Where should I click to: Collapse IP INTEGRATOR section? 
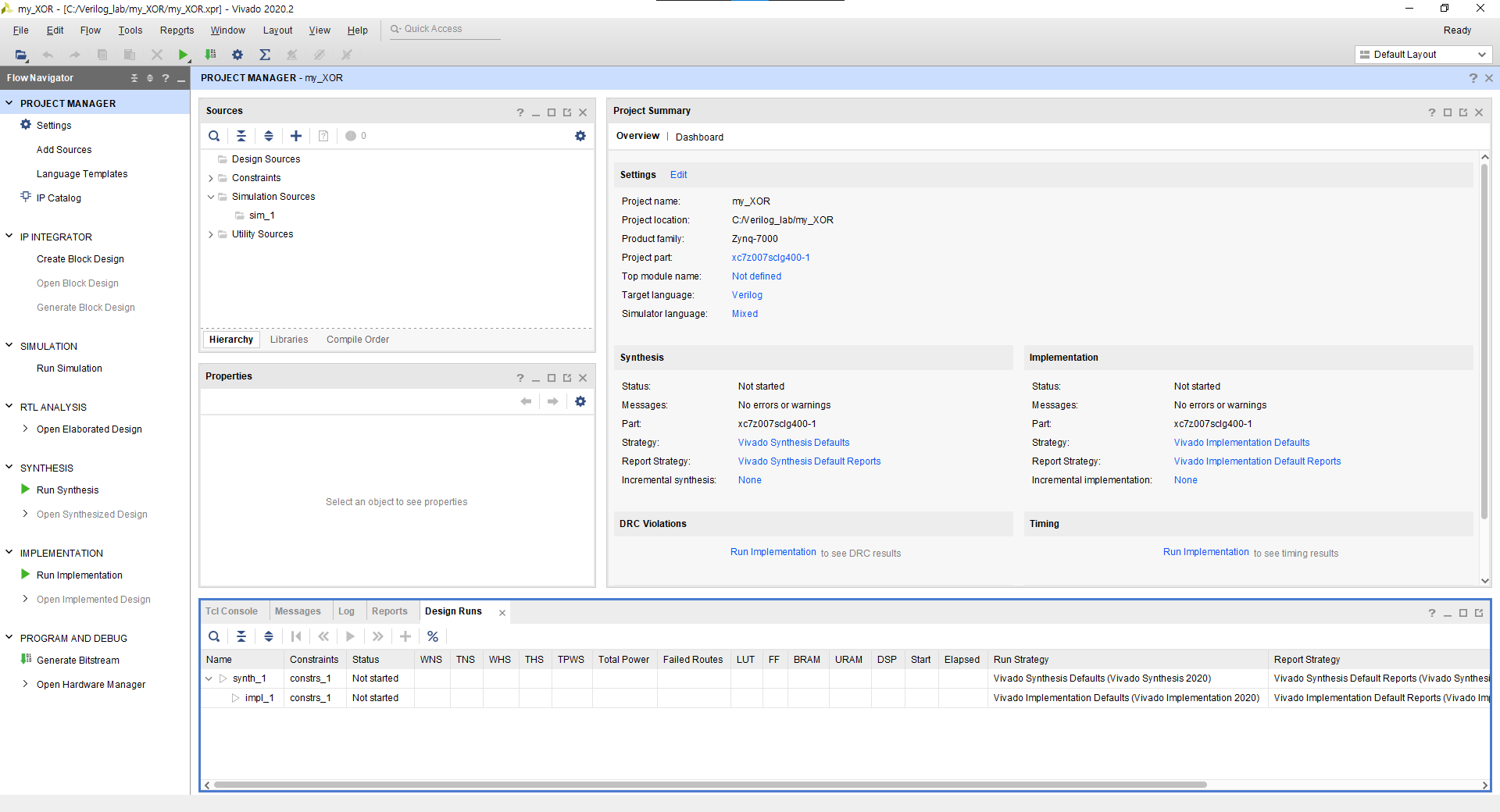pos(9,236)
